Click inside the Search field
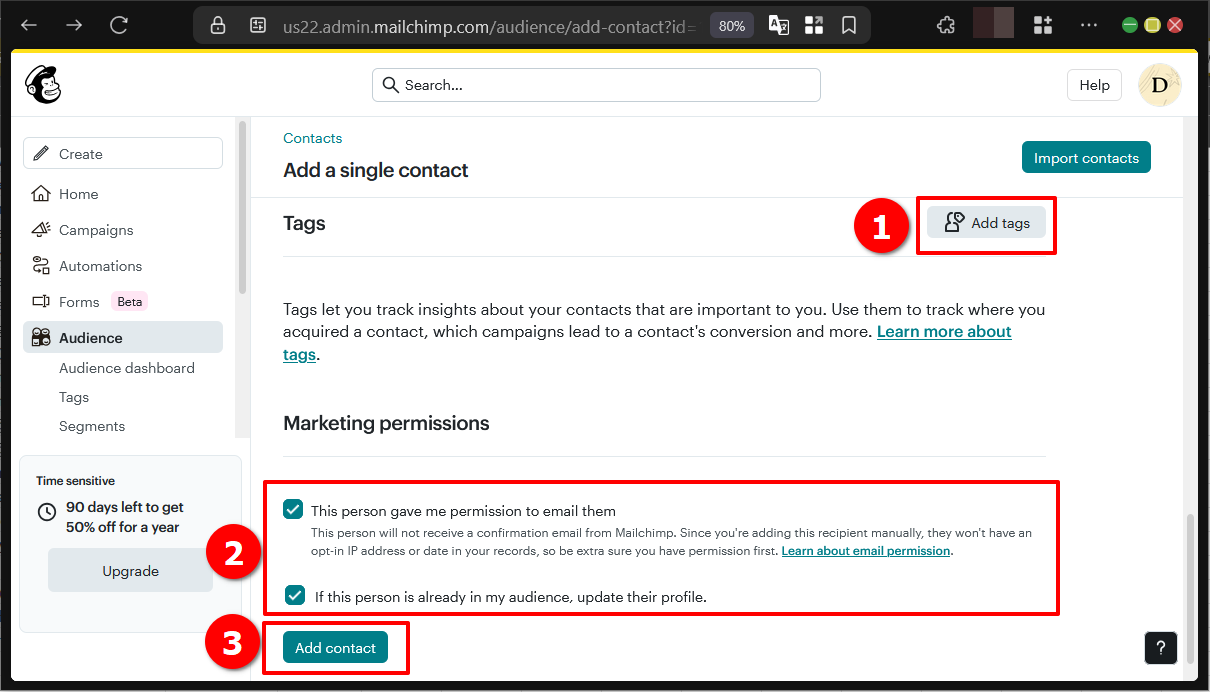 coord(596,85)
